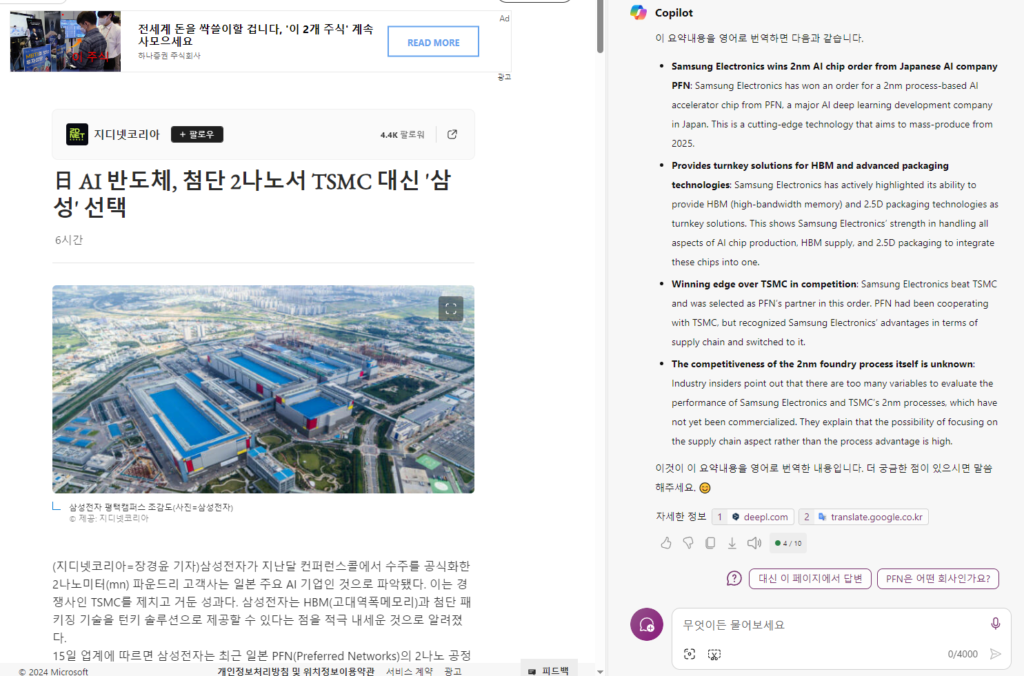Viewport: 1024px width, 676px height.
Task: Click the send message arrow
Action: click(x=995, y=654)
